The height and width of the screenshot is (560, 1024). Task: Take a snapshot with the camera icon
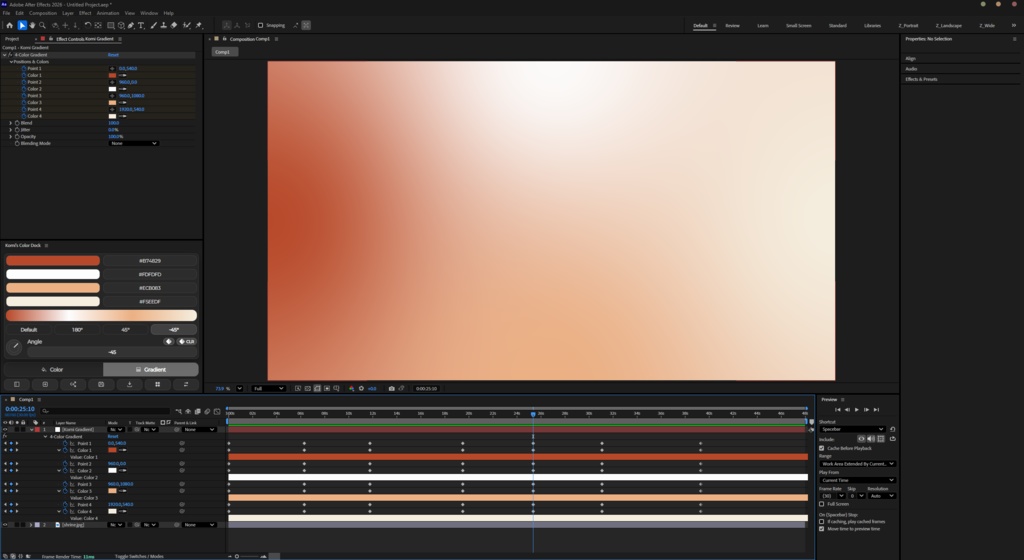(x=391, y=388)
